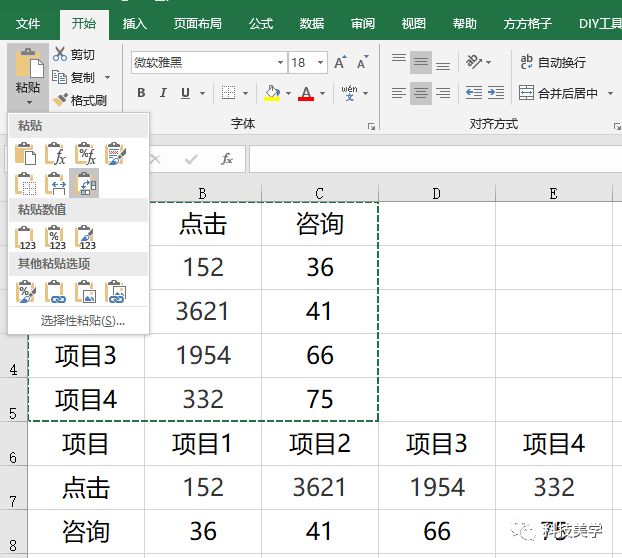This screenshot has width=622, height=558.
Task: Toggle Italic formatting
Action: click(x=163, y=93)
